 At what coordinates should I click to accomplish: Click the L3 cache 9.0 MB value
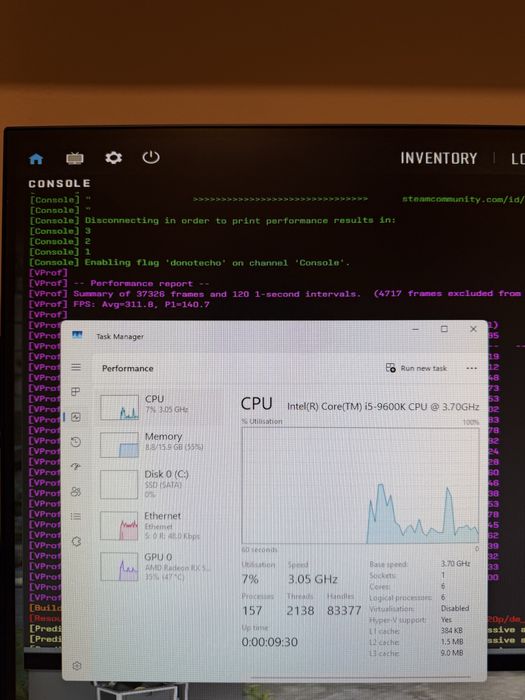click(x=452, y=653)
